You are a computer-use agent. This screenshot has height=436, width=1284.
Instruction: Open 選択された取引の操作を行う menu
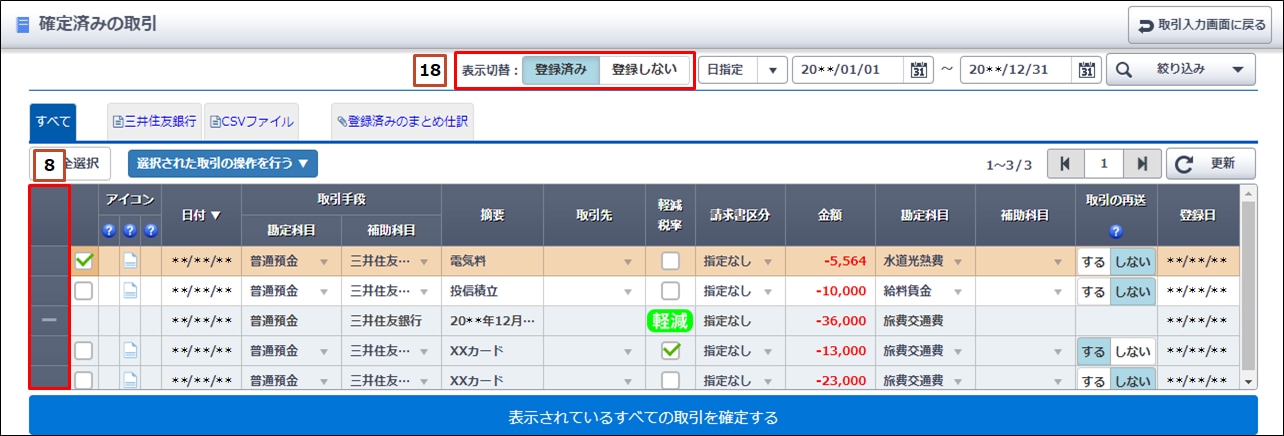pyautogui.click(x=223, y=163)
